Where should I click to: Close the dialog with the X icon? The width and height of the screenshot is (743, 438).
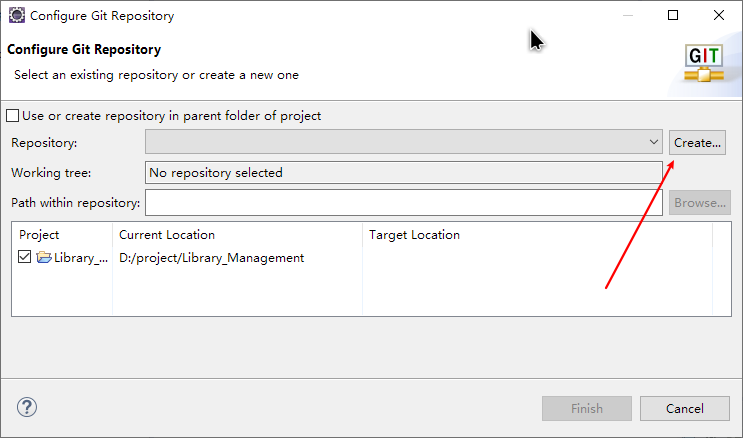click(719, 15)
